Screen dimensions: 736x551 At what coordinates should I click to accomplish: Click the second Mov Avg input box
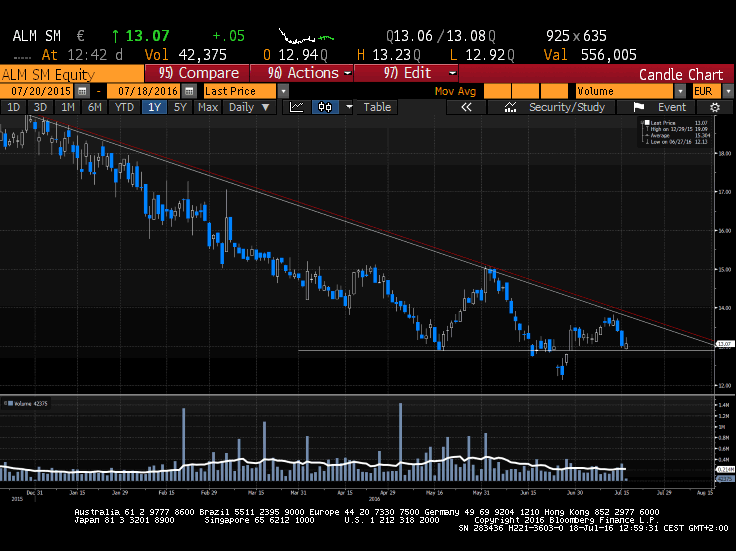[x=526, y=91]
